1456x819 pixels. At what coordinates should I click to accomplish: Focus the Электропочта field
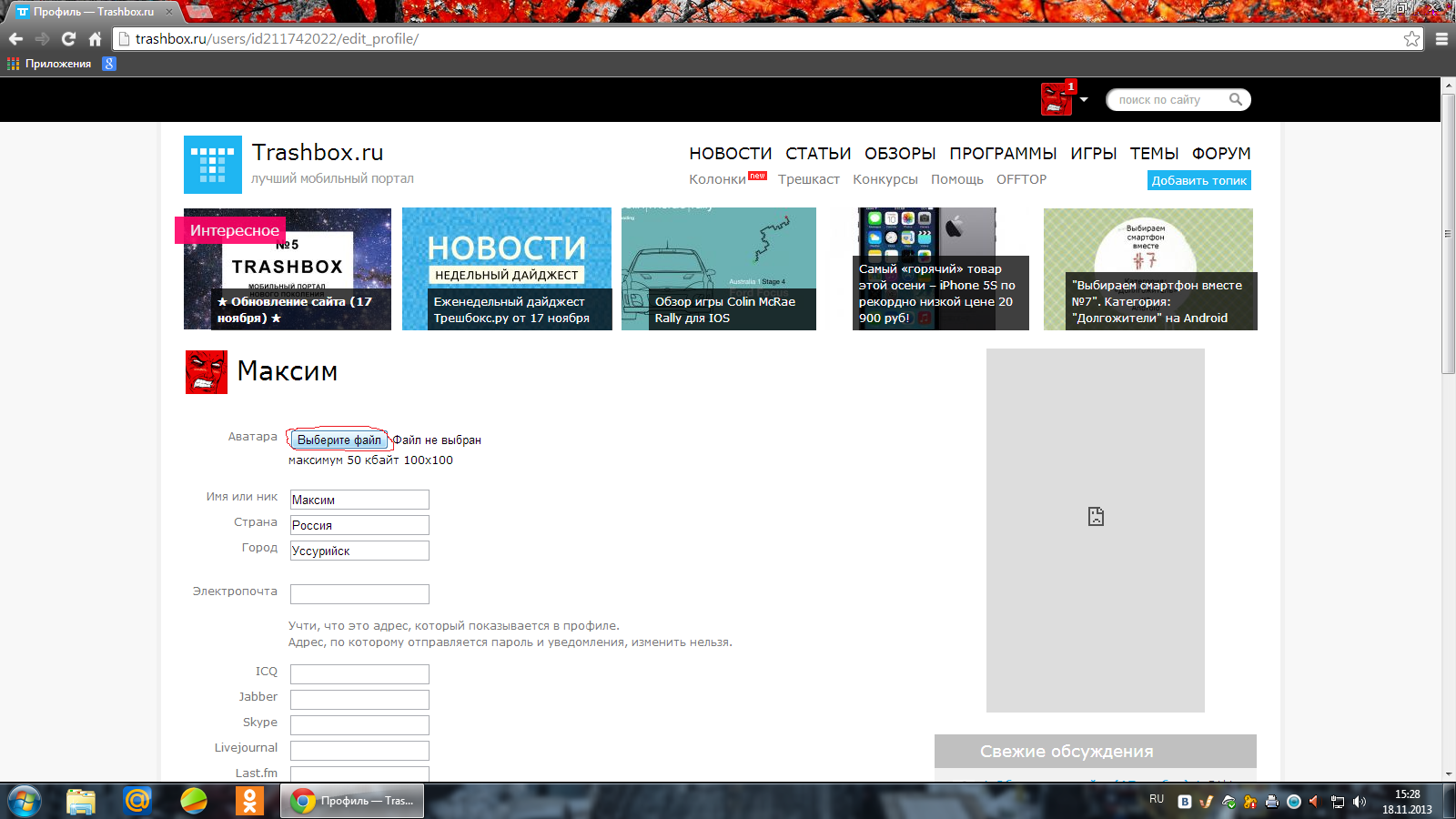[x=359, y=594]
